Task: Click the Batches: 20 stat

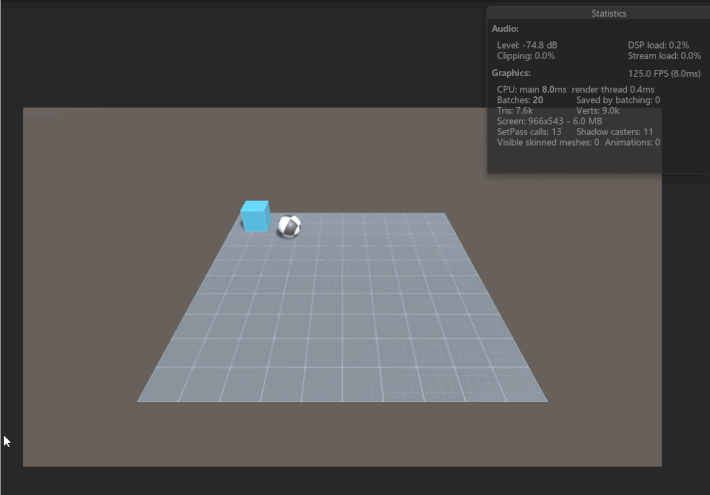Action: tap(520, 100)
